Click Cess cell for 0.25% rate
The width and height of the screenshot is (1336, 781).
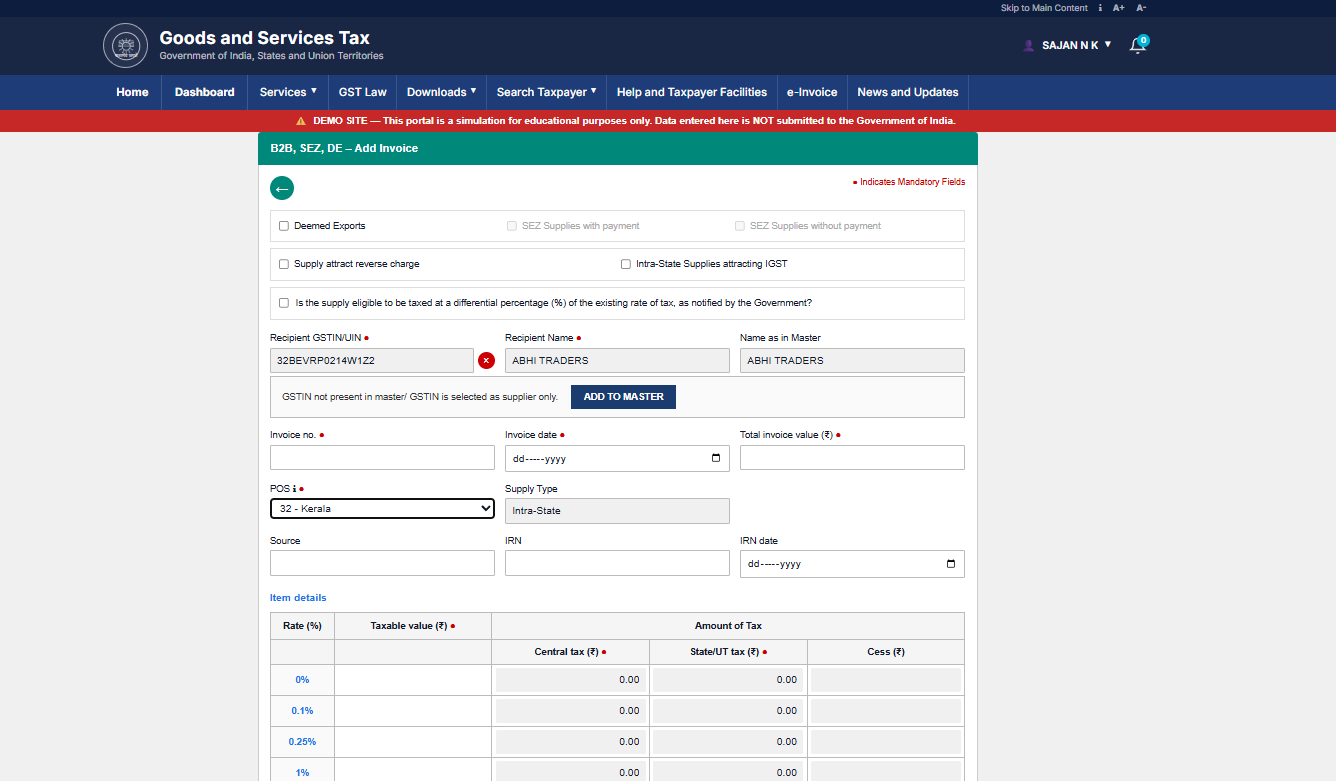pos(886,742)
